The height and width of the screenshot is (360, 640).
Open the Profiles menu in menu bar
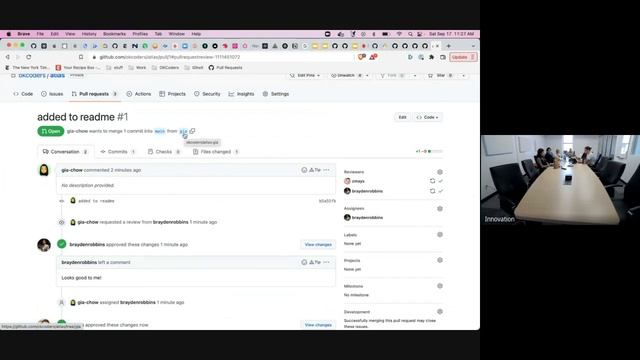(x=140, y=34)
